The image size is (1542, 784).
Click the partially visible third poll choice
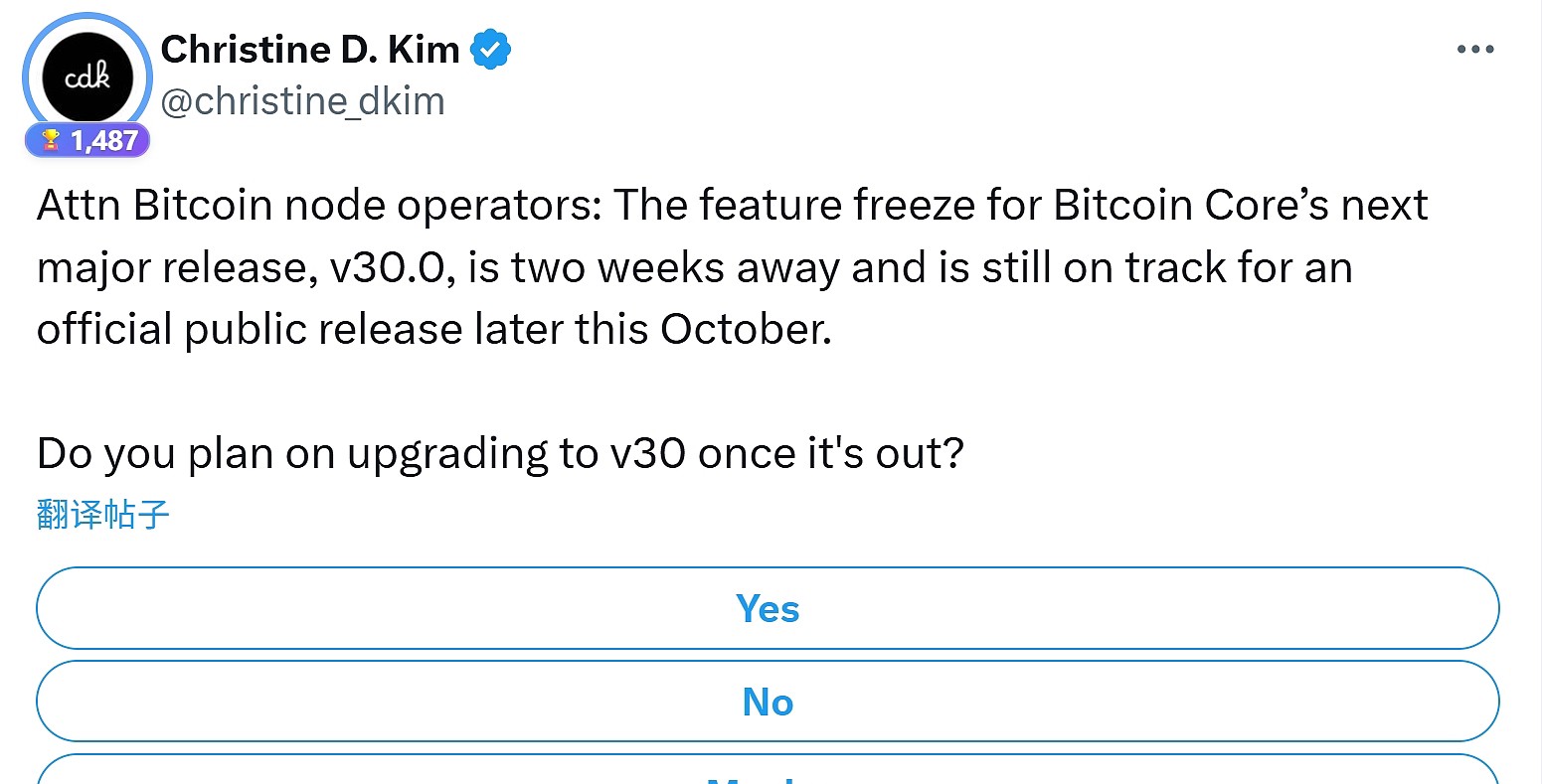point(767,775)
